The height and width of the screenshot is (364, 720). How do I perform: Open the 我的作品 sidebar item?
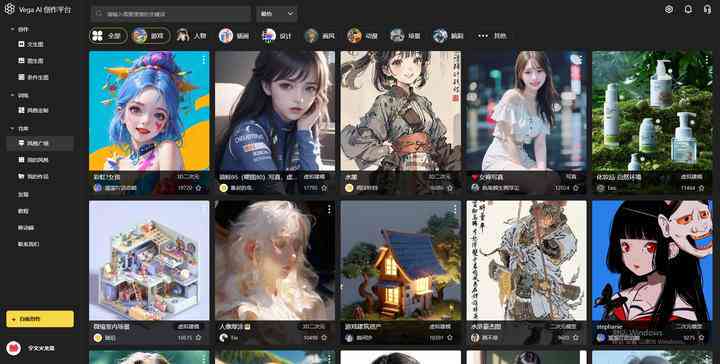[x=34, y=176]
